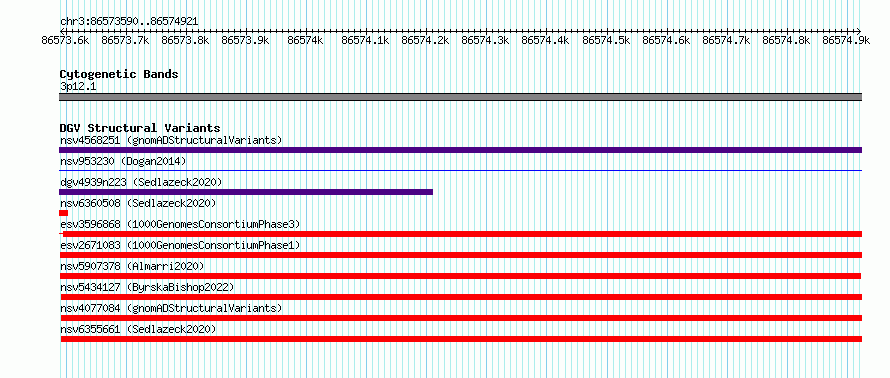Open nsv953230 (Dogan2014) label
The width and height of the screenshot is (890, 378).
pyautogui.click(x=123, y=161)
